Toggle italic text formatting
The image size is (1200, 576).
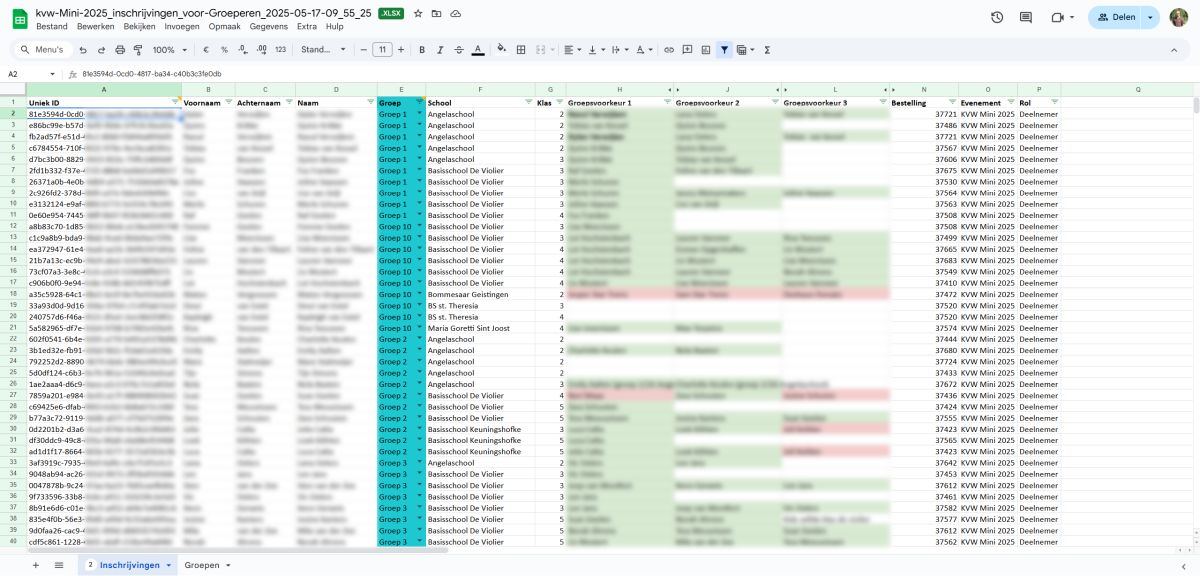tap(441, 50)
